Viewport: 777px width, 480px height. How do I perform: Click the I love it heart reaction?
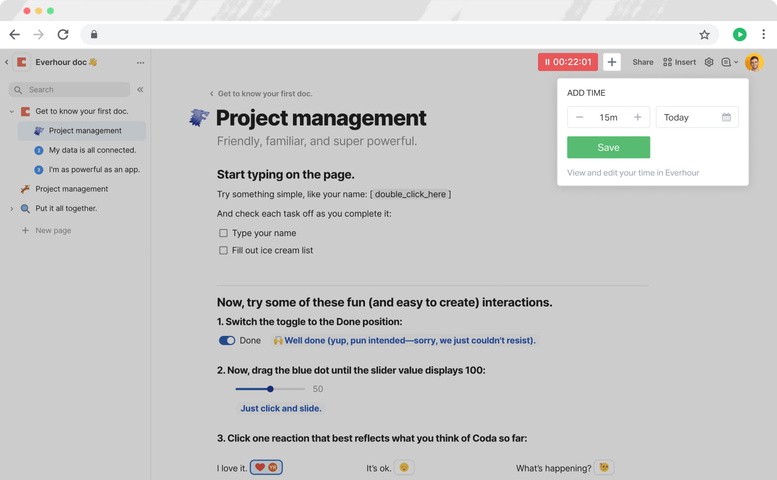point(266,467)
